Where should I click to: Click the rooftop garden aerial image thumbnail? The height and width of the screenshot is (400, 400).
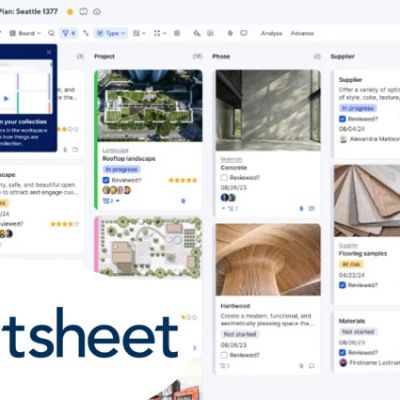point(150,106)
